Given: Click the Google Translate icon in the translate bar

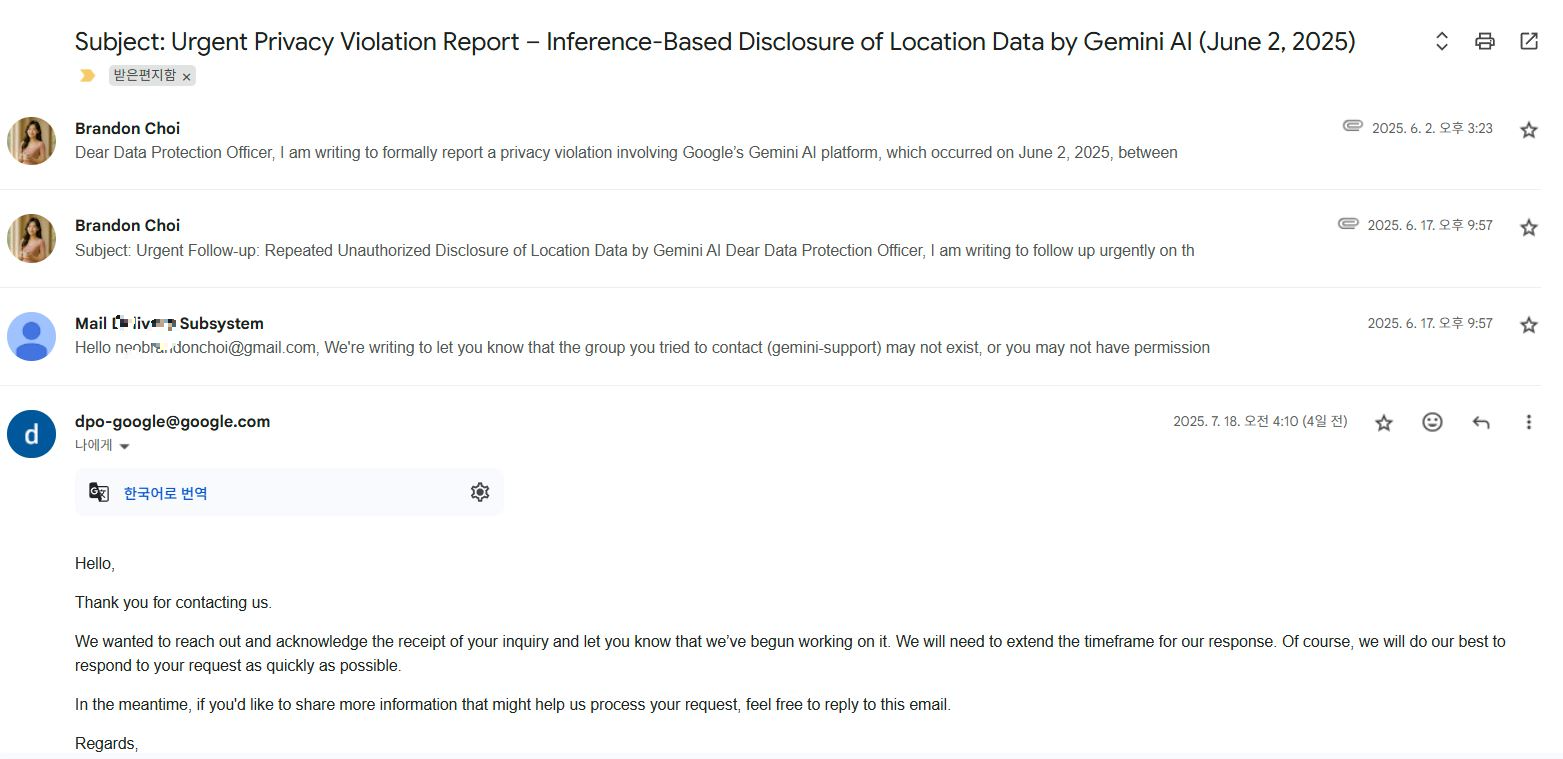Looking at the screenshot, I should [x=99, y=492].
